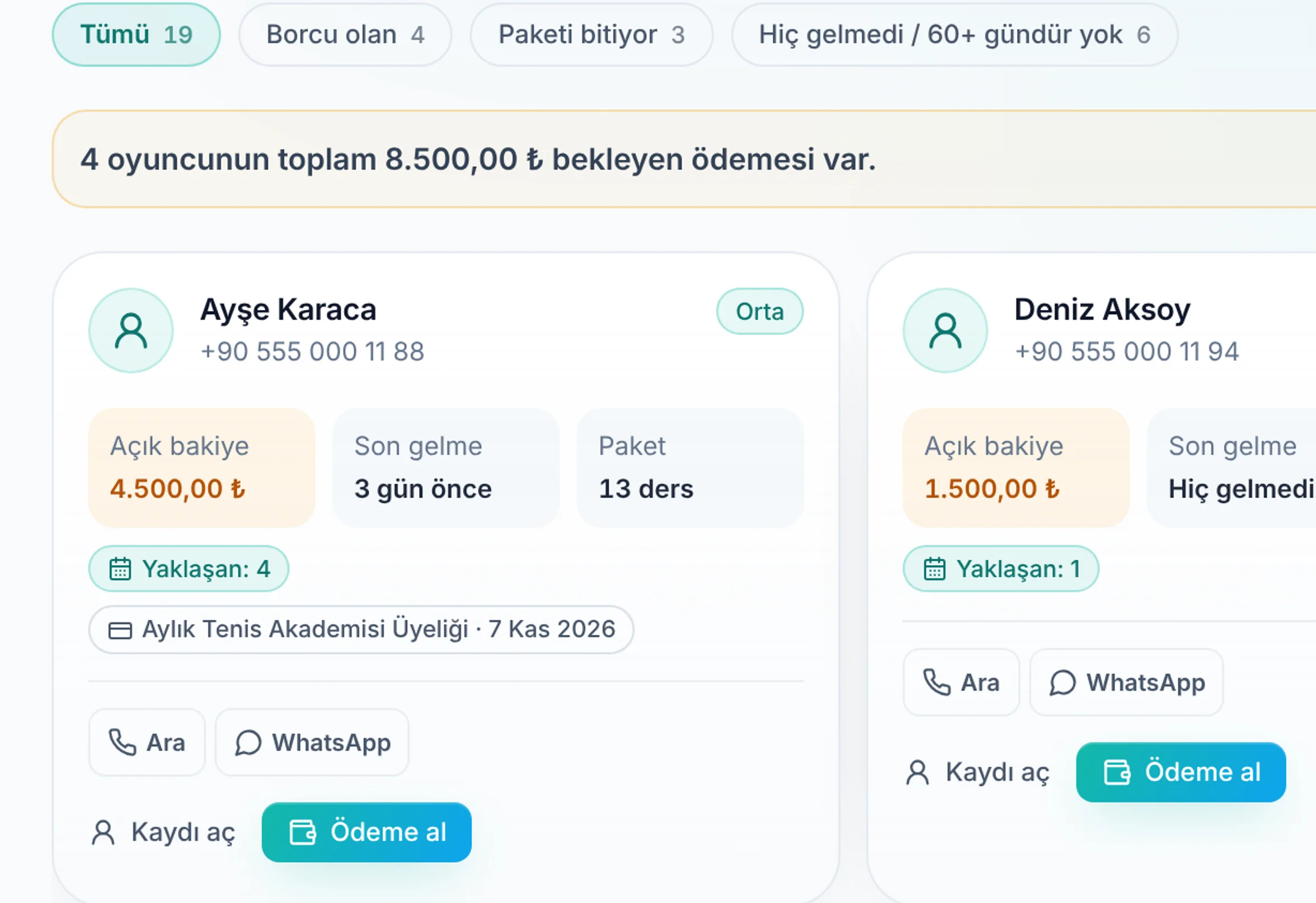Open Deniz Aksoy's name
Viewport: 1316px width, 903px height.
[1102, 310]
